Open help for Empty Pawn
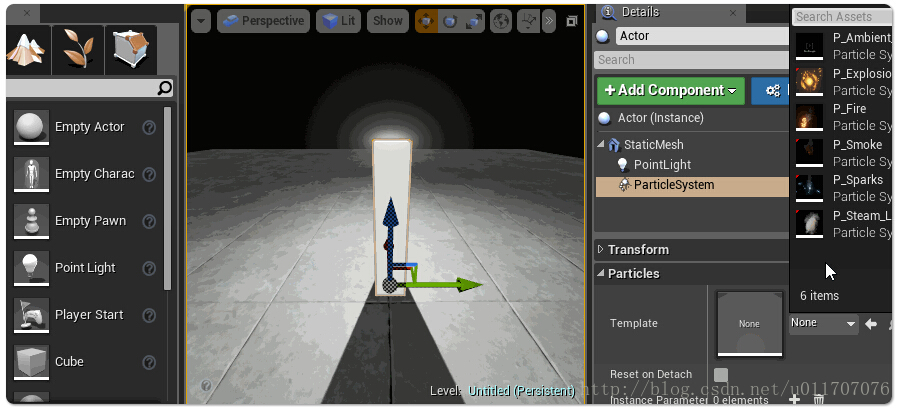Image resolution: width=901 pixels, height=409 pixels. (x=149, y=221)
